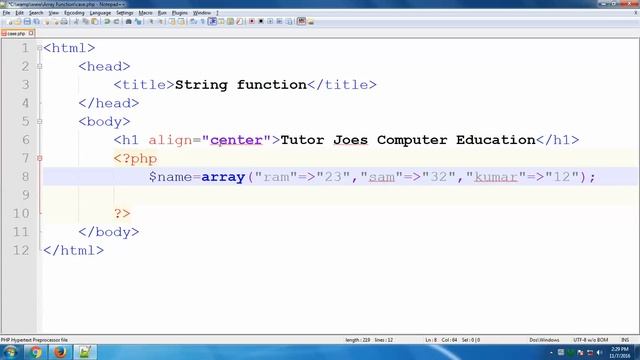Click the Playback macro toolbar icon
The image size is (640, 360).
tap(270, 22)
